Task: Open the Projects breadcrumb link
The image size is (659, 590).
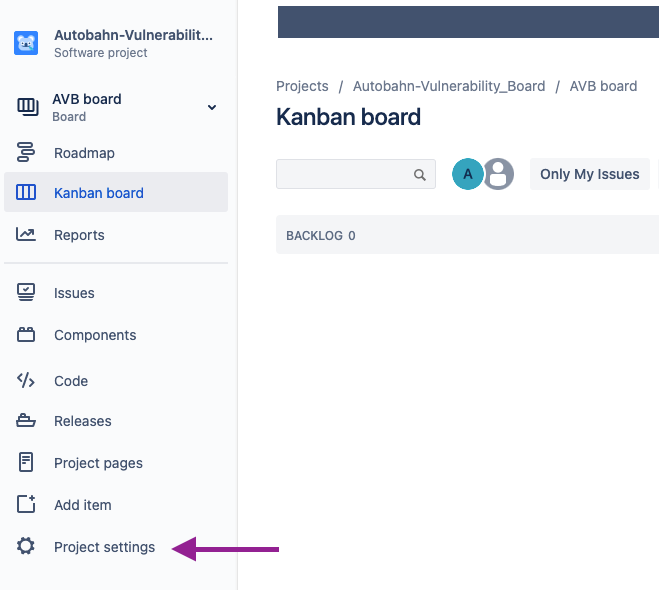Action: coord(302,86)
